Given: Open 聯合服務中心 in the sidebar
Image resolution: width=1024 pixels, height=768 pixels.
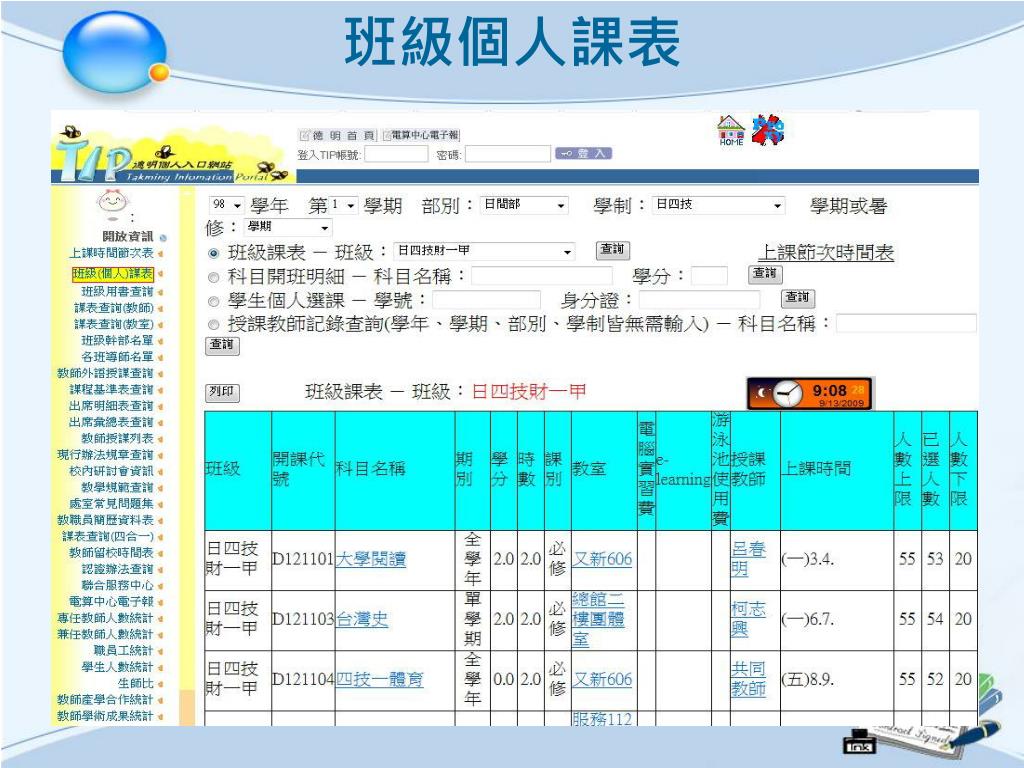Looking at the screenshot, I should coord(117,585).
